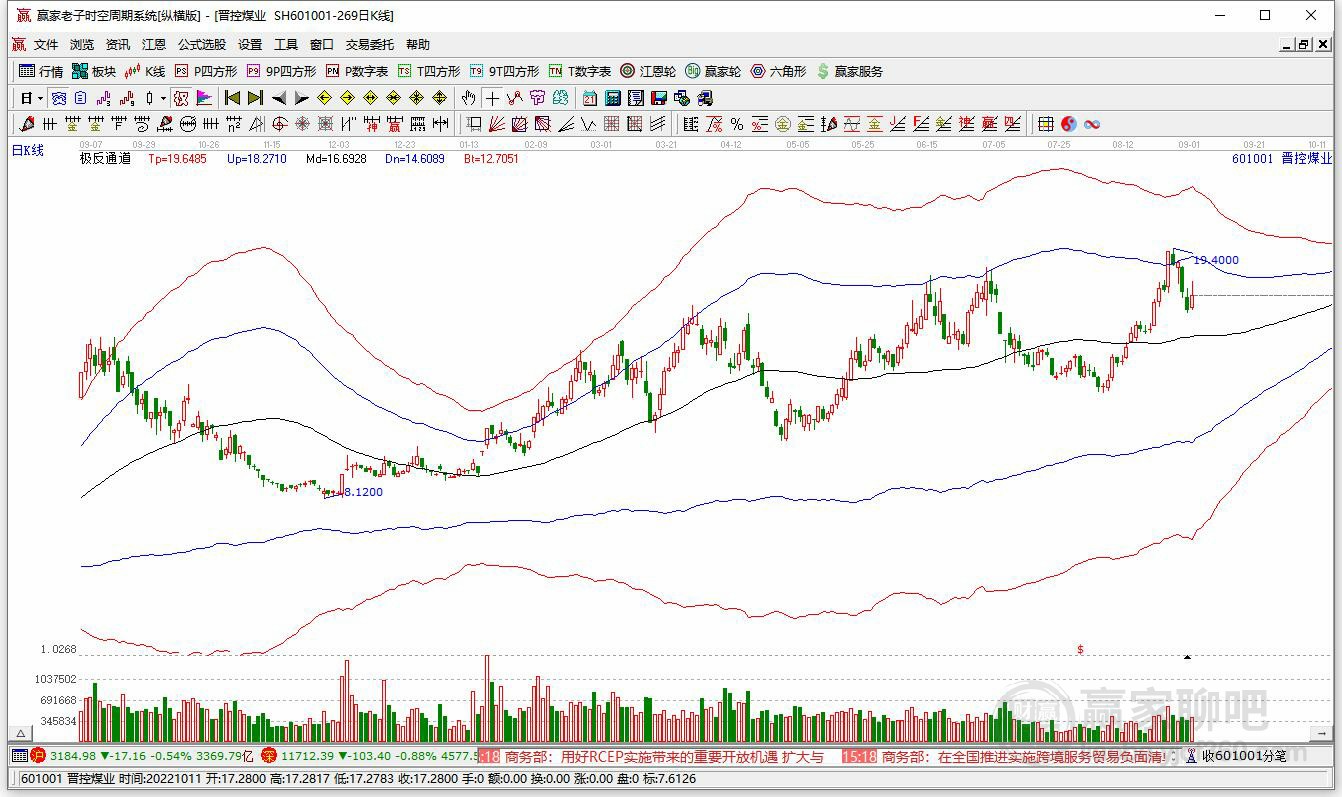Click the blue infinity loop icon
Image resolution: width=1342 pixels, height=797 pixels.
pos(1092,124)
